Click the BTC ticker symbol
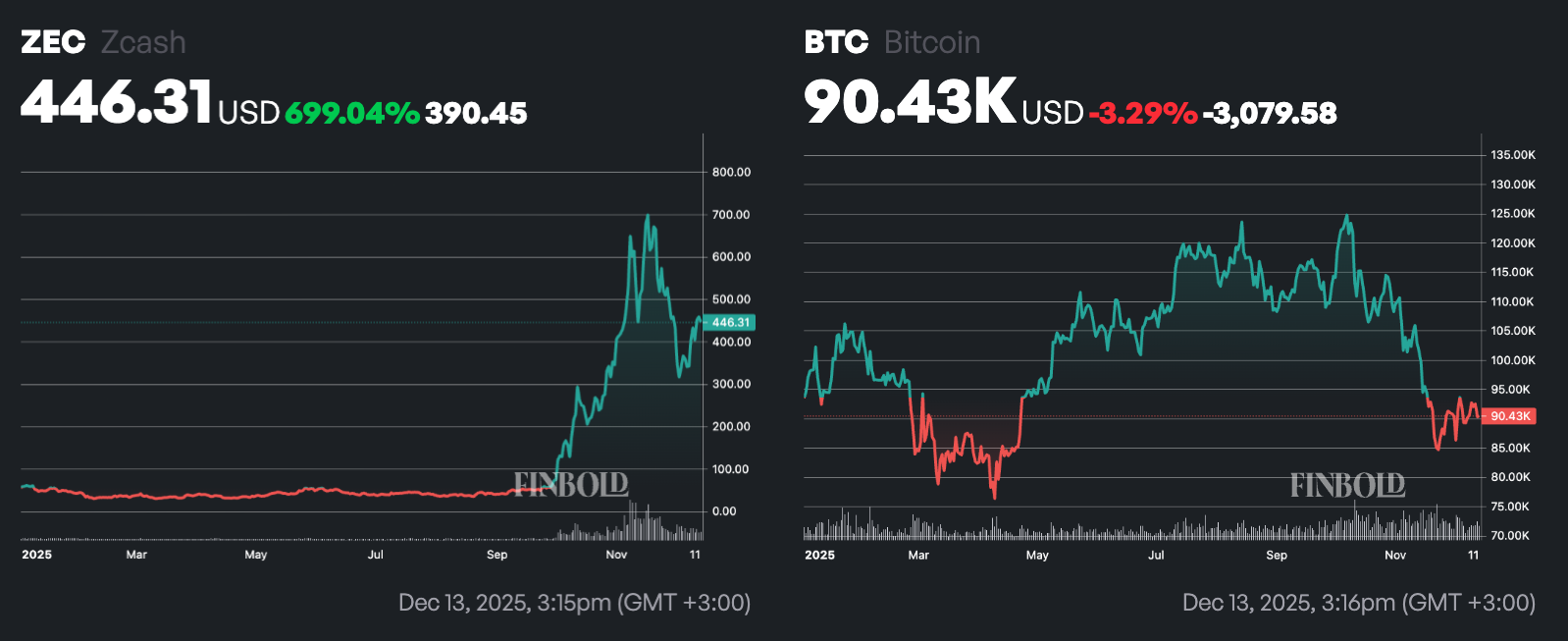The image size is (1568, 641). point(836,42)
